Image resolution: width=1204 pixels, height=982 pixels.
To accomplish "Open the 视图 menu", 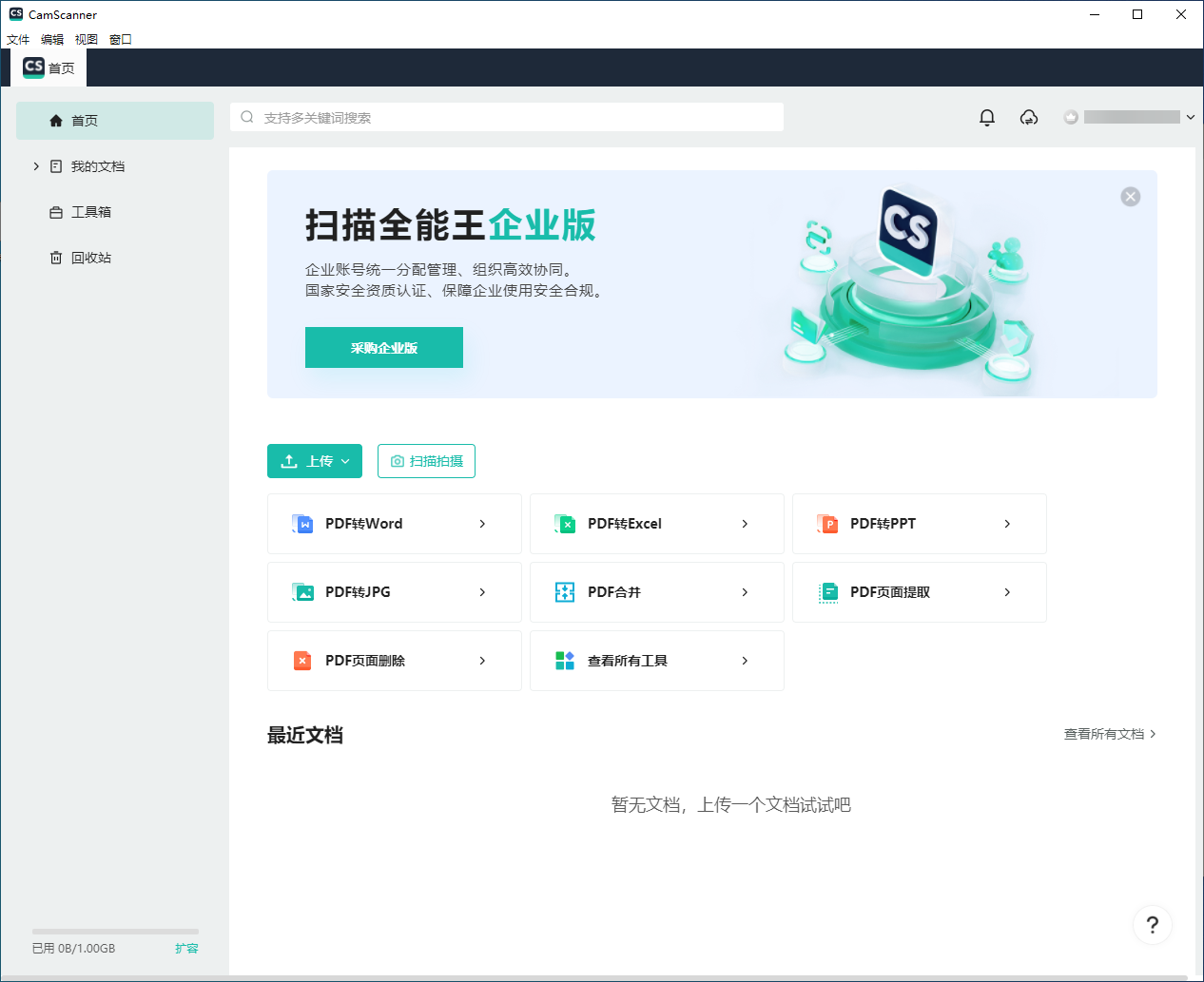I will [x=87, y=39].
